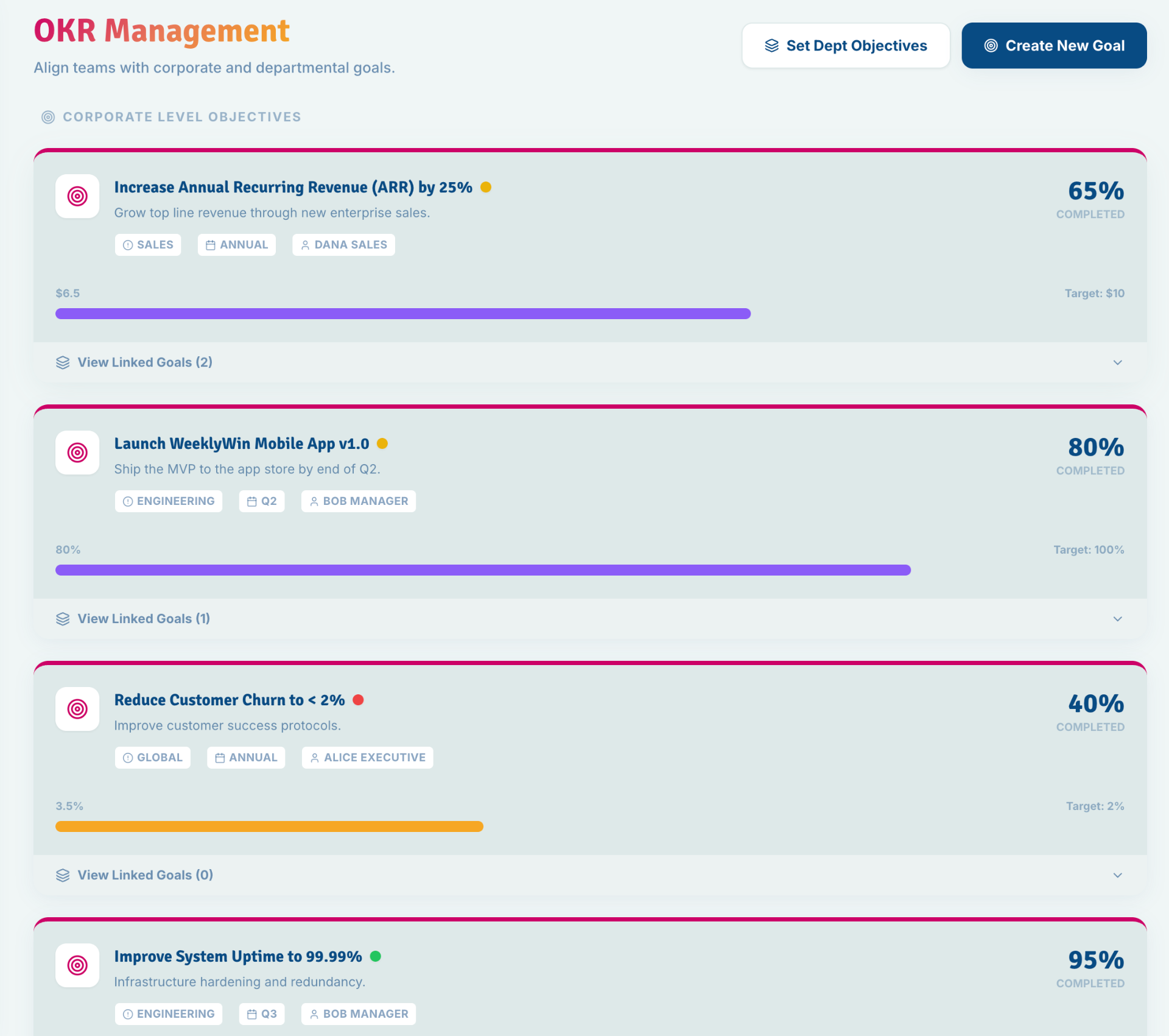Viewport: 1169px width, 1036px height.
Task: Click the DANA SALES owner tag
Action: (344, 245)
